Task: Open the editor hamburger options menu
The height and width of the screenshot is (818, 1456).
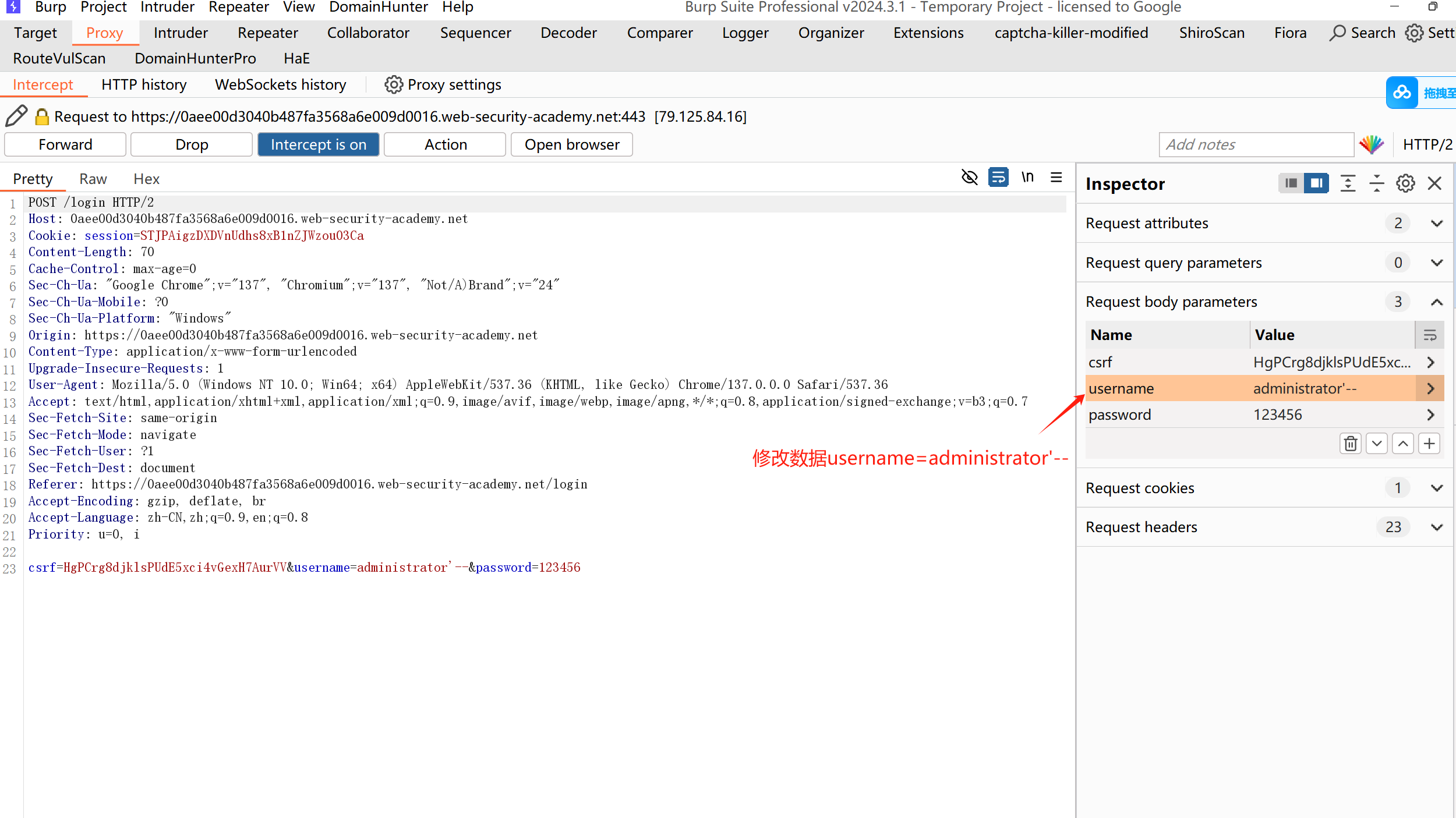Action: click(1056, 177)
